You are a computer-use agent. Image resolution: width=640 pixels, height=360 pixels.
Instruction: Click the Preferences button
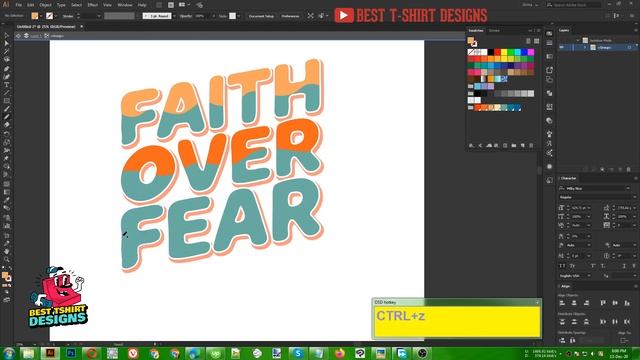(x=290, y=16)
